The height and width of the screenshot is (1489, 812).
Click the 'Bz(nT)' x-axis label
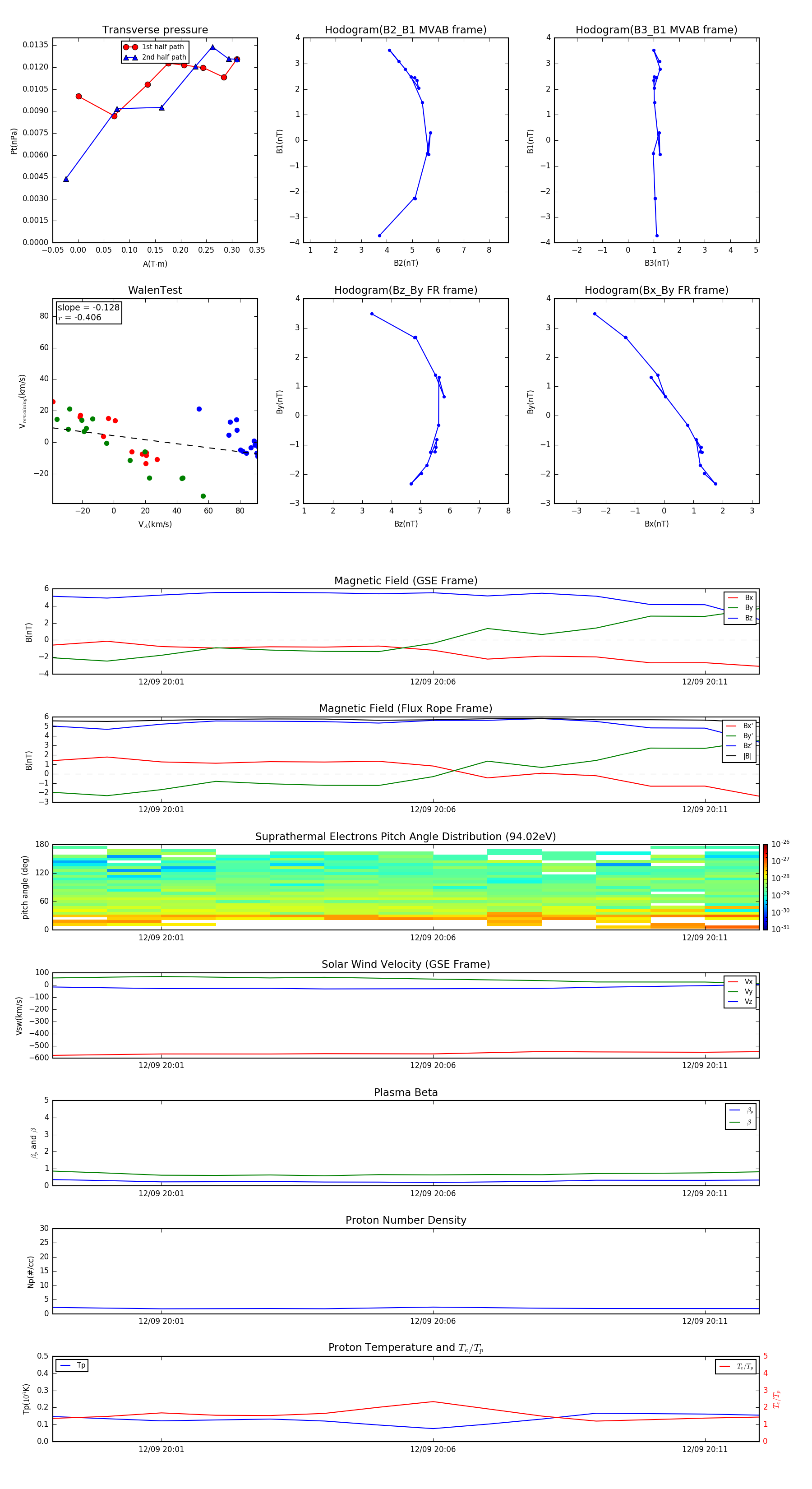(406, 524)
